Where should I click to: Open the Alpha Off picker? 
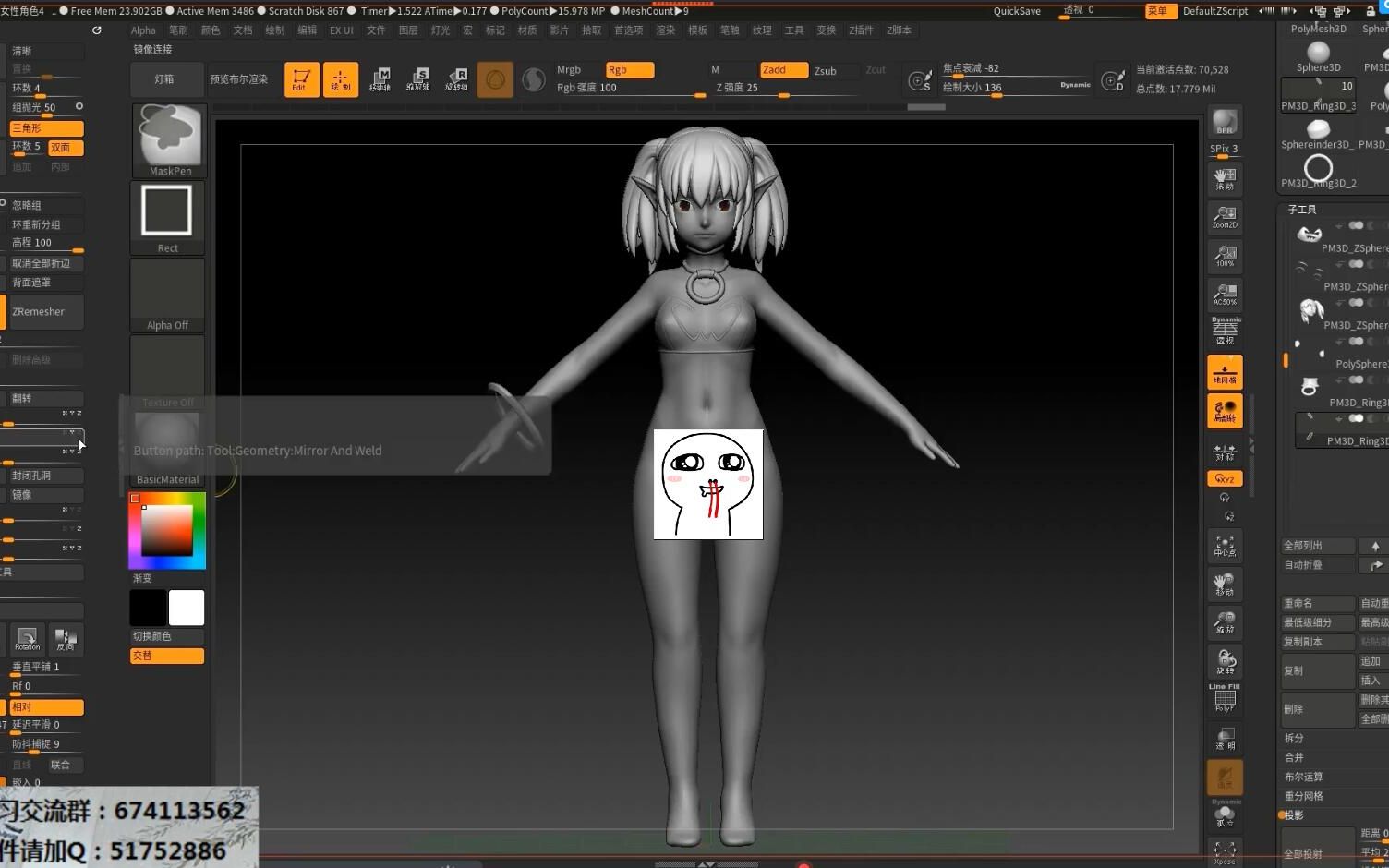[168, 295]
